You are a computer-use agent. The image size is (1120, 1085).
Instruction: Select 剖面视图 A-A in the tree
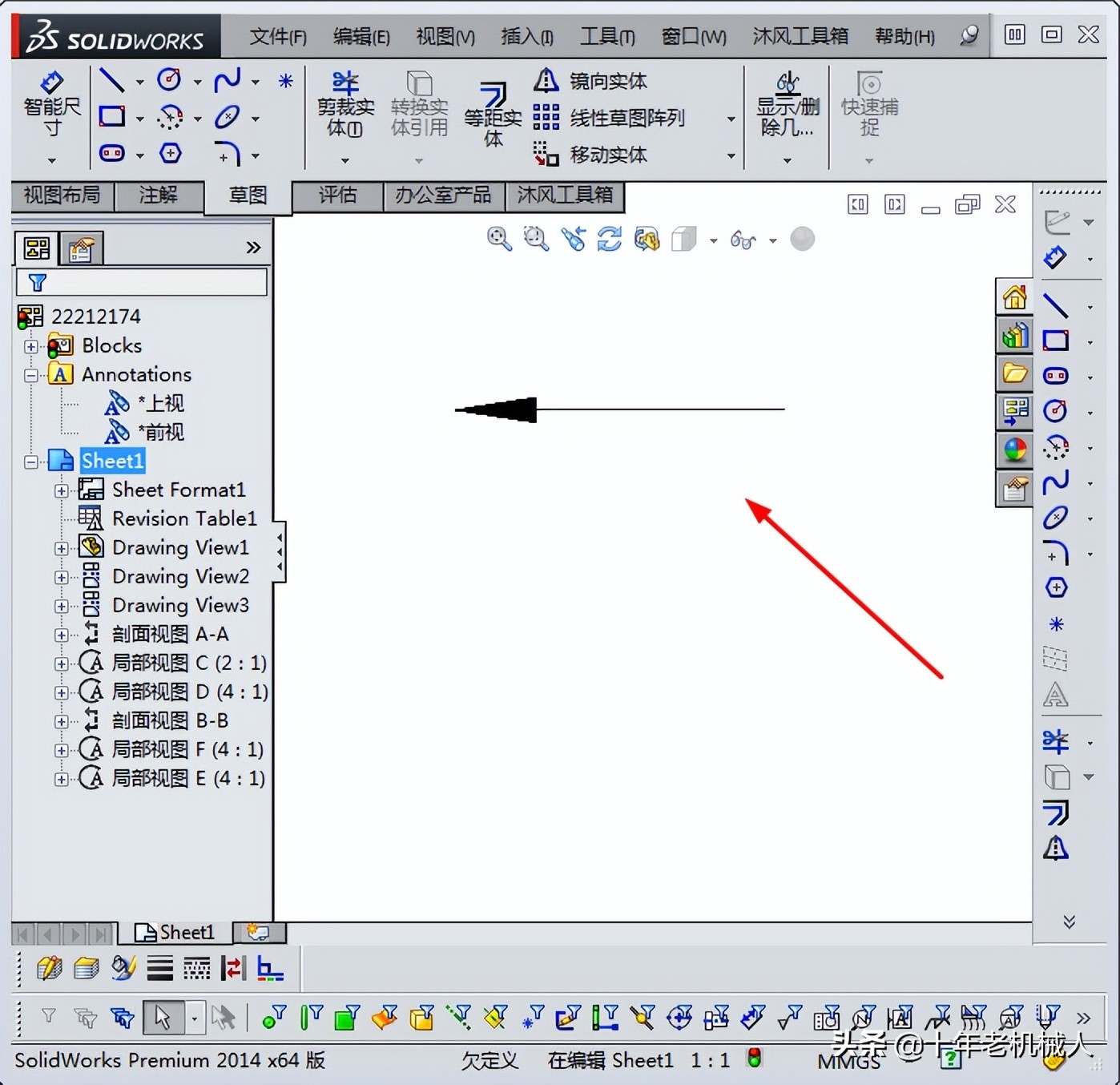[x=166, y=634]
